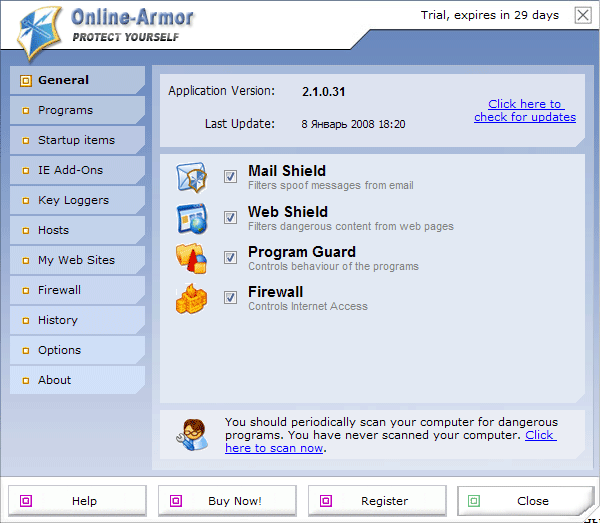The image size is (600, 523).
Task: Click the pink square icon on Register
Action: pos(326,501)
